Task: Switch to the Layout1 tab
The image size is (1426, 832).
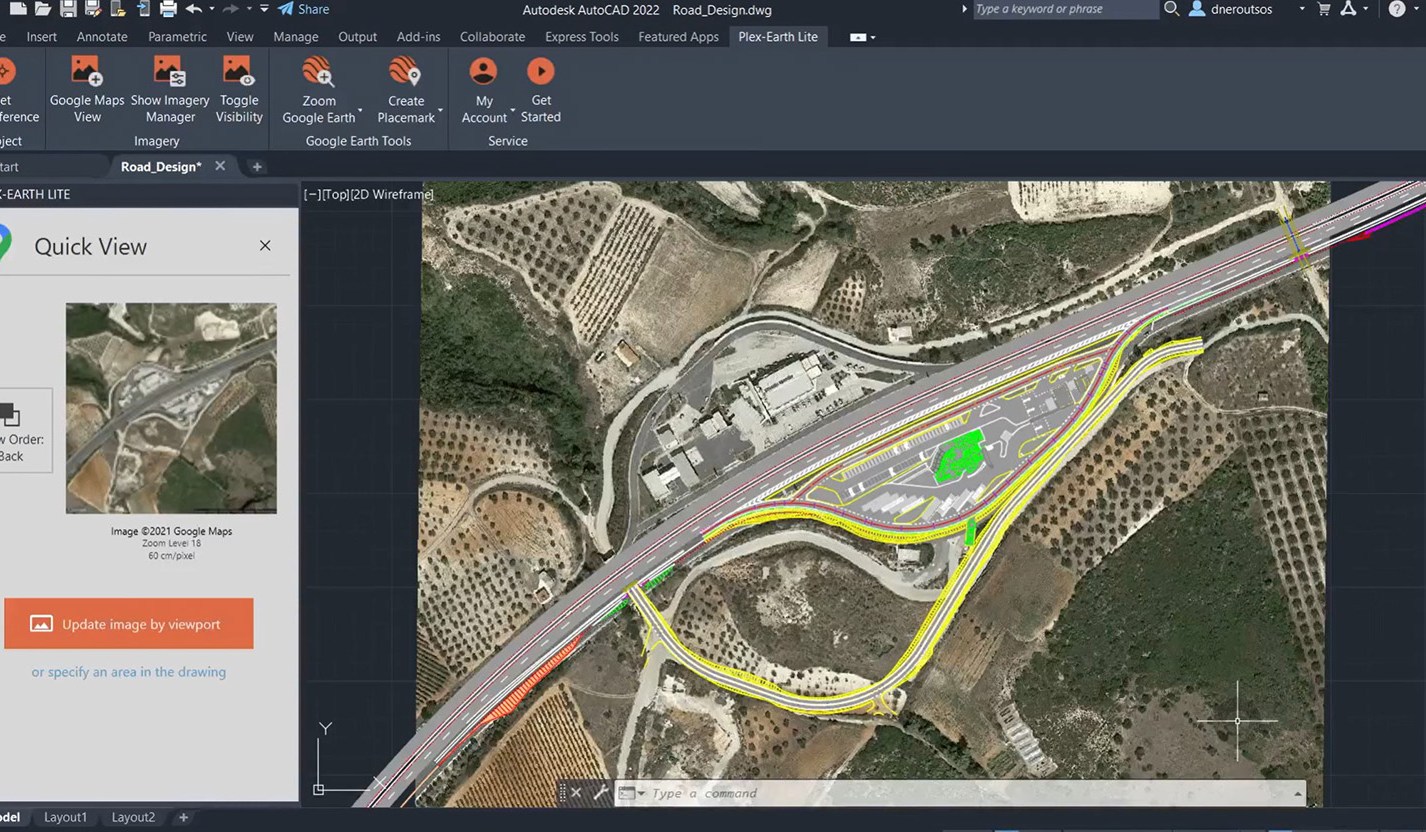Action: click(65, 817)
